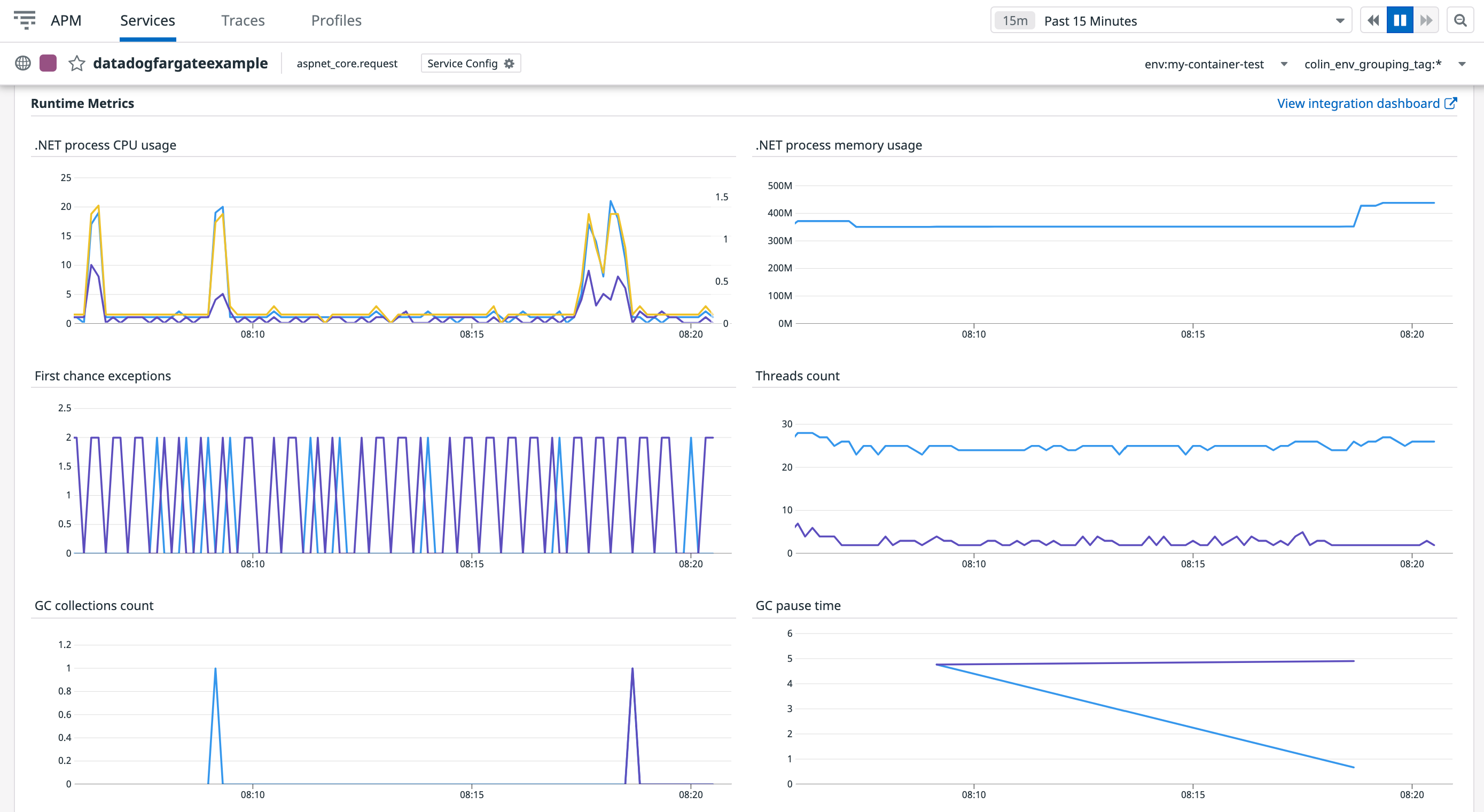Click the fast-forward time arrows icon
The image size is (1484, 812).
coord(1426,20)
